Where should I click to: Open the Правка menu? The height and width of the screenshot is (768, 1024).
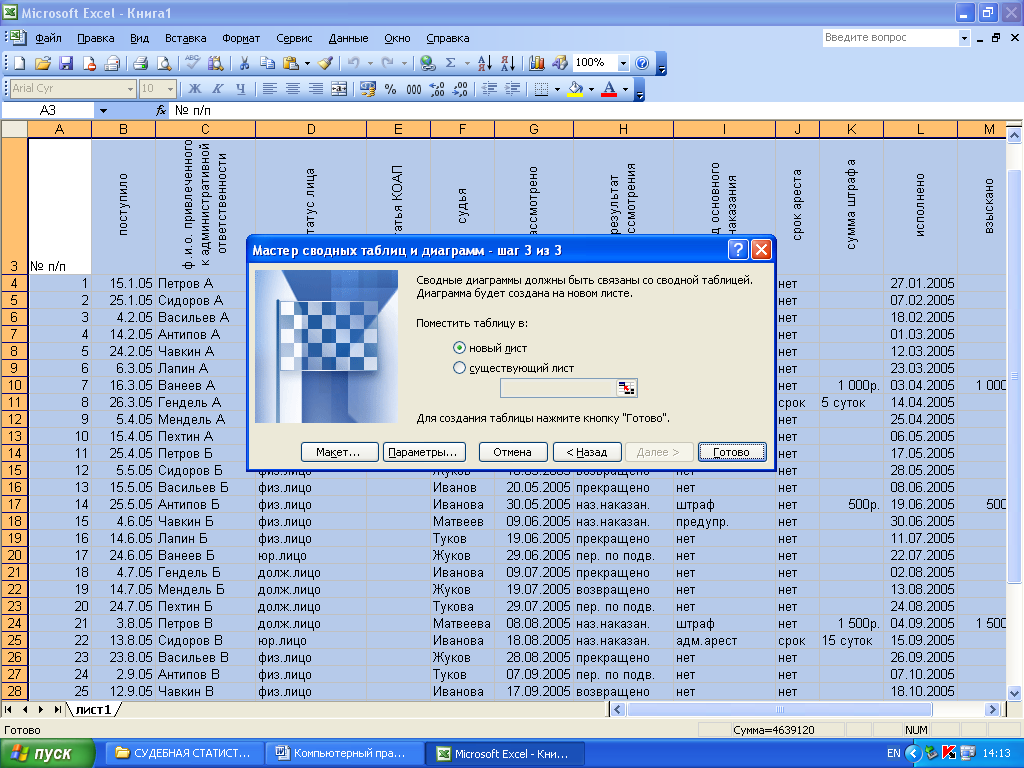95,38
